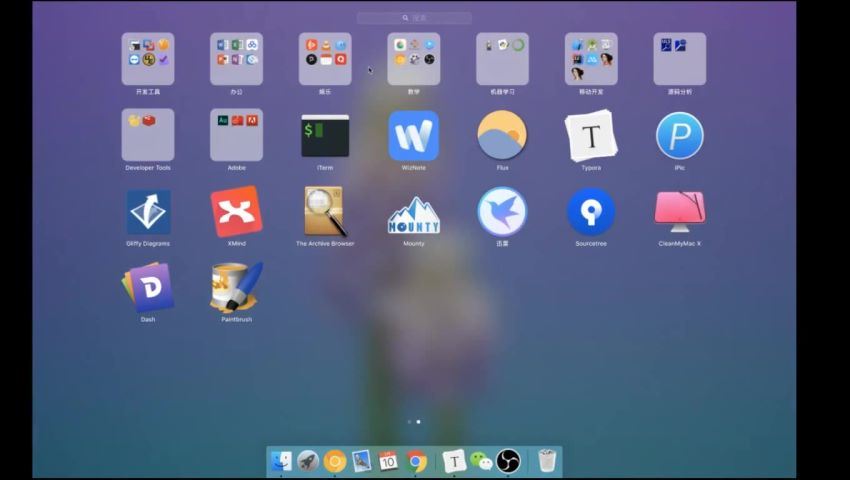Launch iTerm from Launchpad
Viewport: 850px width, 480px height.
tap(325, 136)
